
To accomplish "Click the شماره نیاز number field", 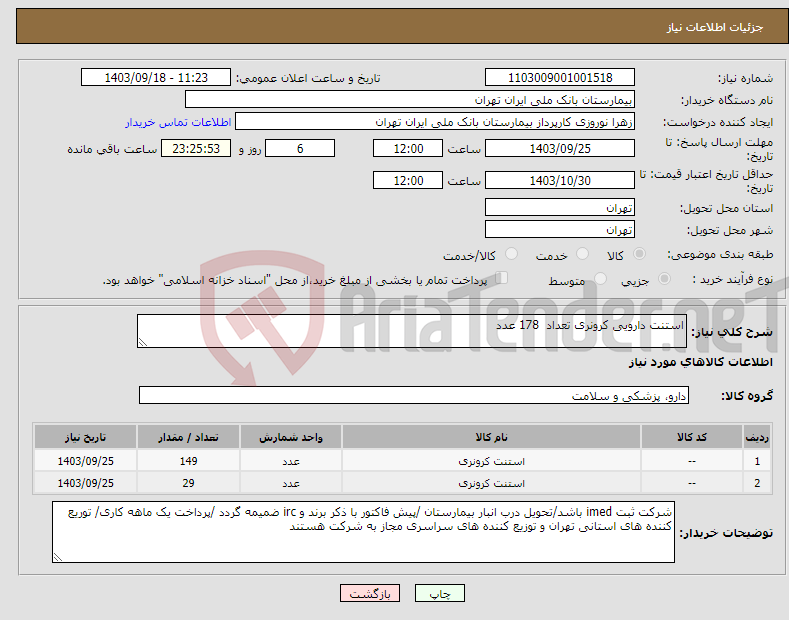I will [x=560, y=78].
